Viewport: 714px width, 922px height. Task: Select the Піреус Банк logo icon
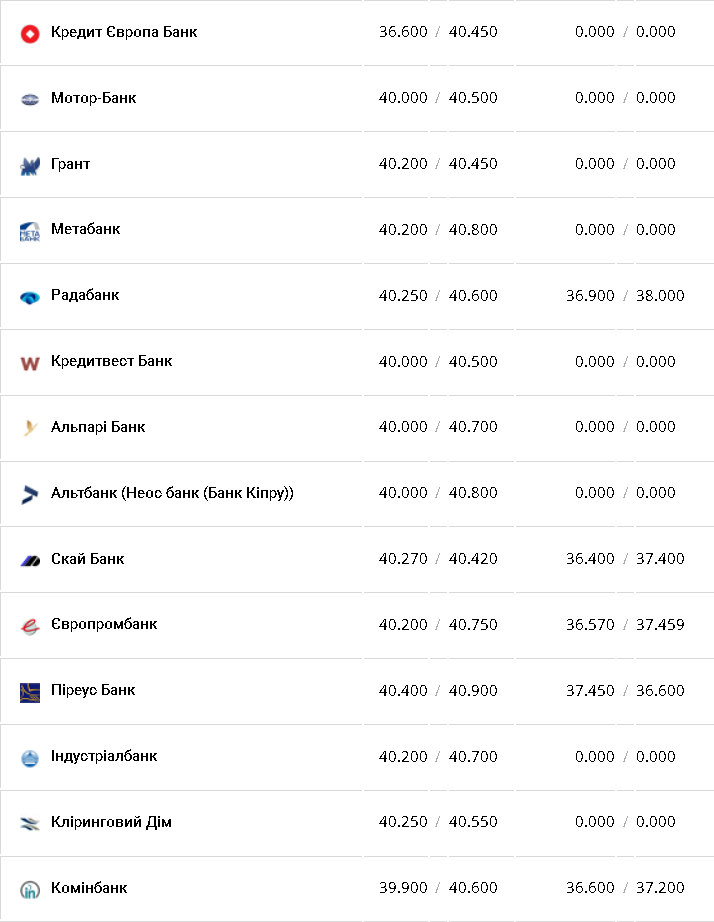coord(30,692)
